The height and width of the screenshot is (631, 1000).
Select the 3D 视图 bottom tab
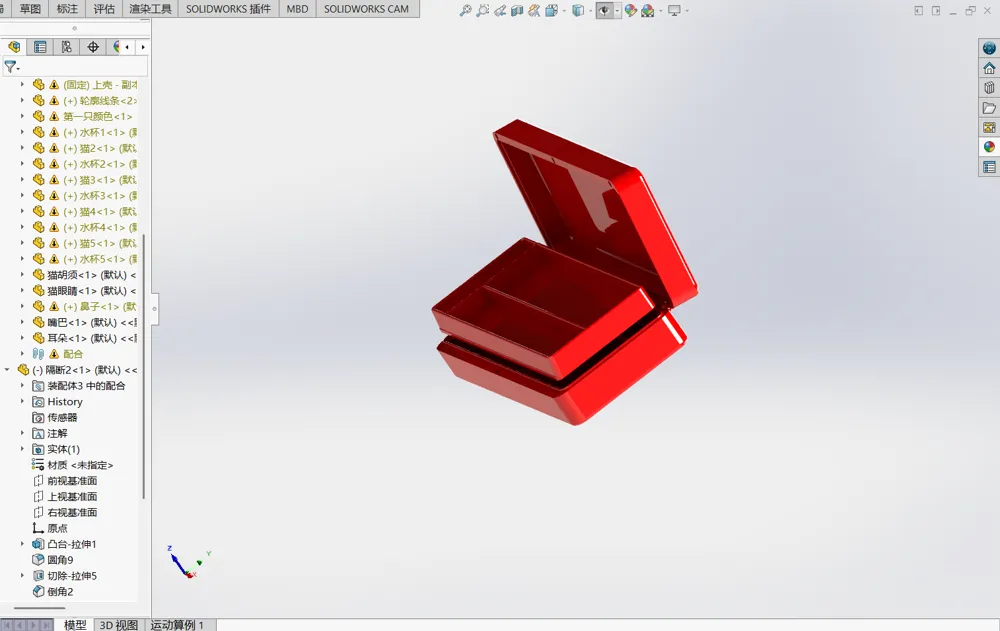pos(119,625)
